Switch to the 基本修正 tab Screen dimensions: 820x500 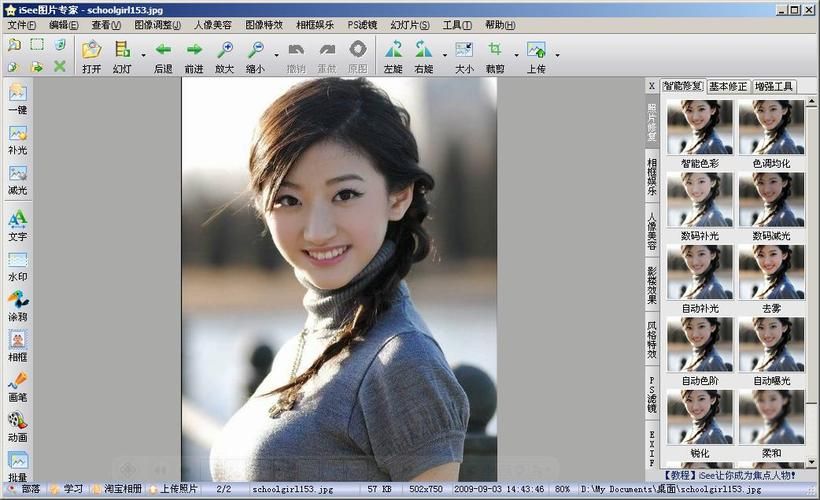point(728,87)
